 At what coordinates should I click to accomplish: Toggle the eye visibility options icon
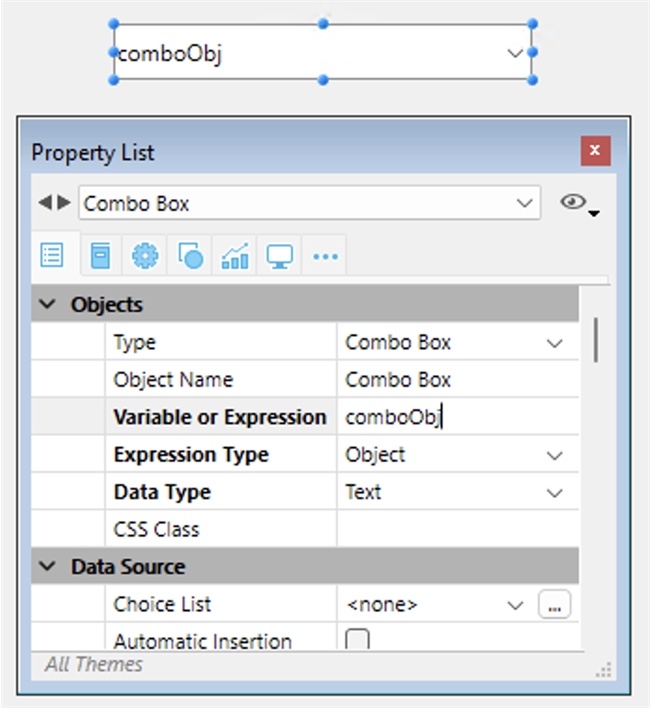[x=575, y=203]
